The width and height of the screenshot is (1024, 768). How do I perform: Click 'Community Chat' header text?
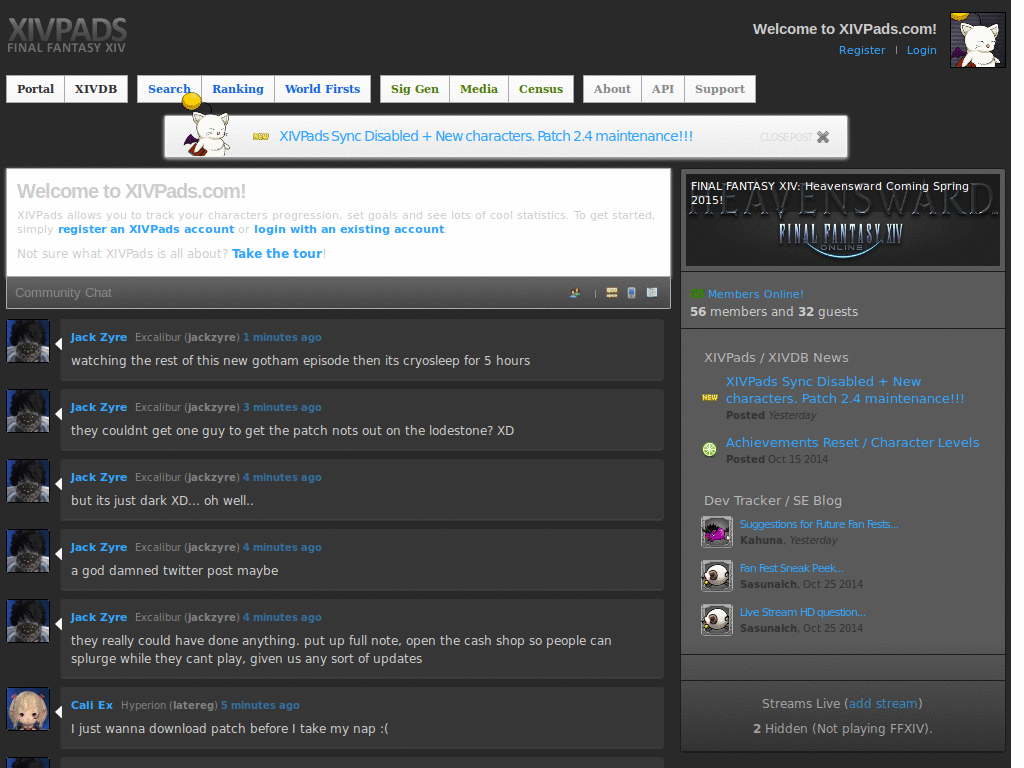(63, 293)
